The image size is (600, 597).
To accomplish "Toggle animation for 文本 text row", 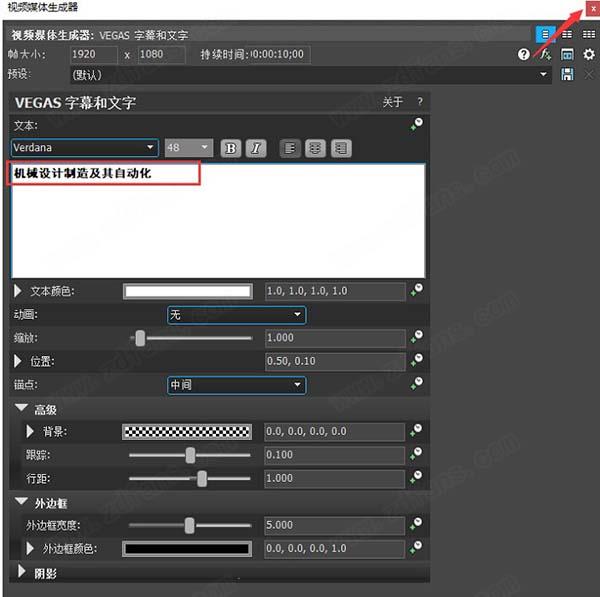I will coord(416,124).
